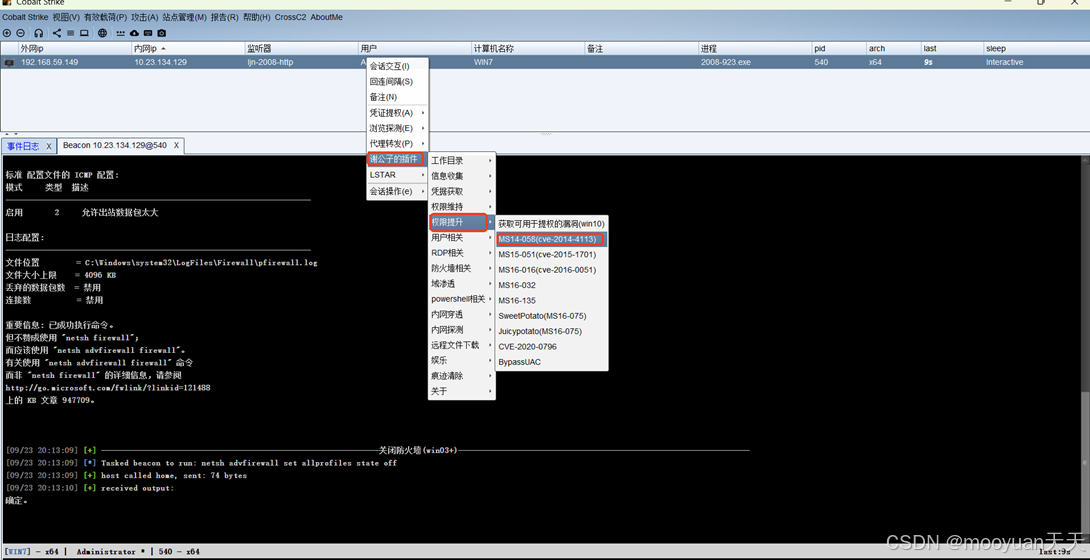
Task: Expand the RDP相关 submenu
Action: [462, 253]
